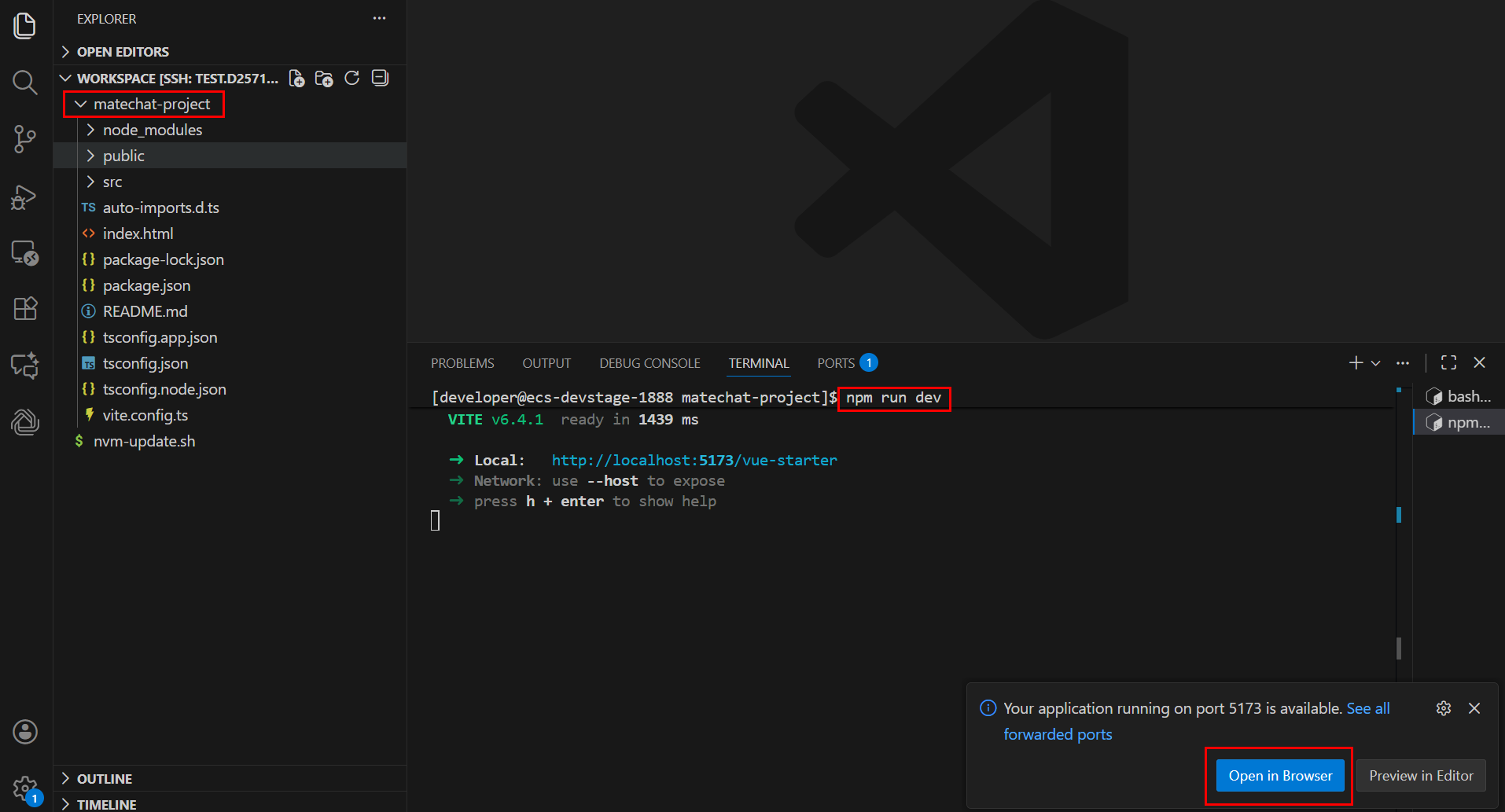The width and height of the screenshot is (1505, 812).
Task: Expand the node_modules folder
Action: click(x=153, y=130)
